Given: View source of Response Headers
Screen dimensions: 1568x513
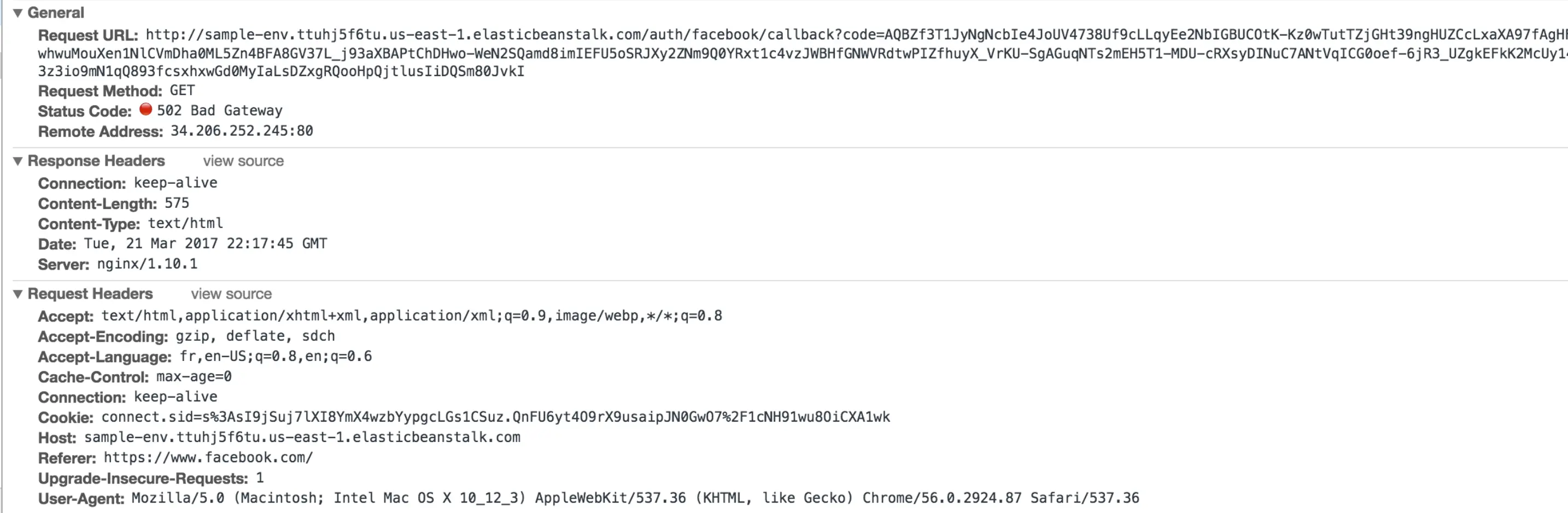Looking at the screenshot, I should (x=243, y=161).
